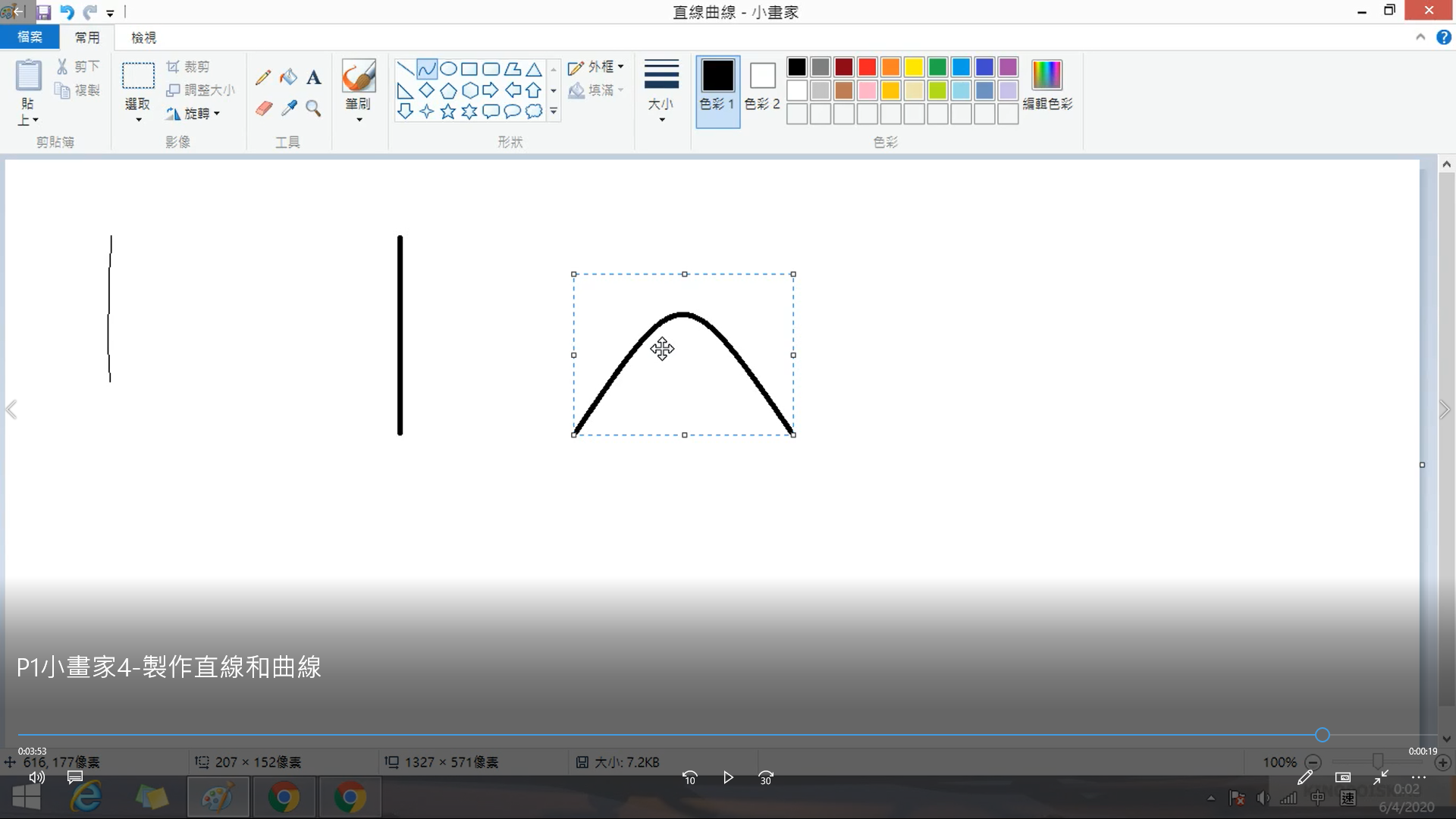1456x819 pixels.
Task: Select Color 1 as active color
Action: pyautogui.click(x=717, y=91)
